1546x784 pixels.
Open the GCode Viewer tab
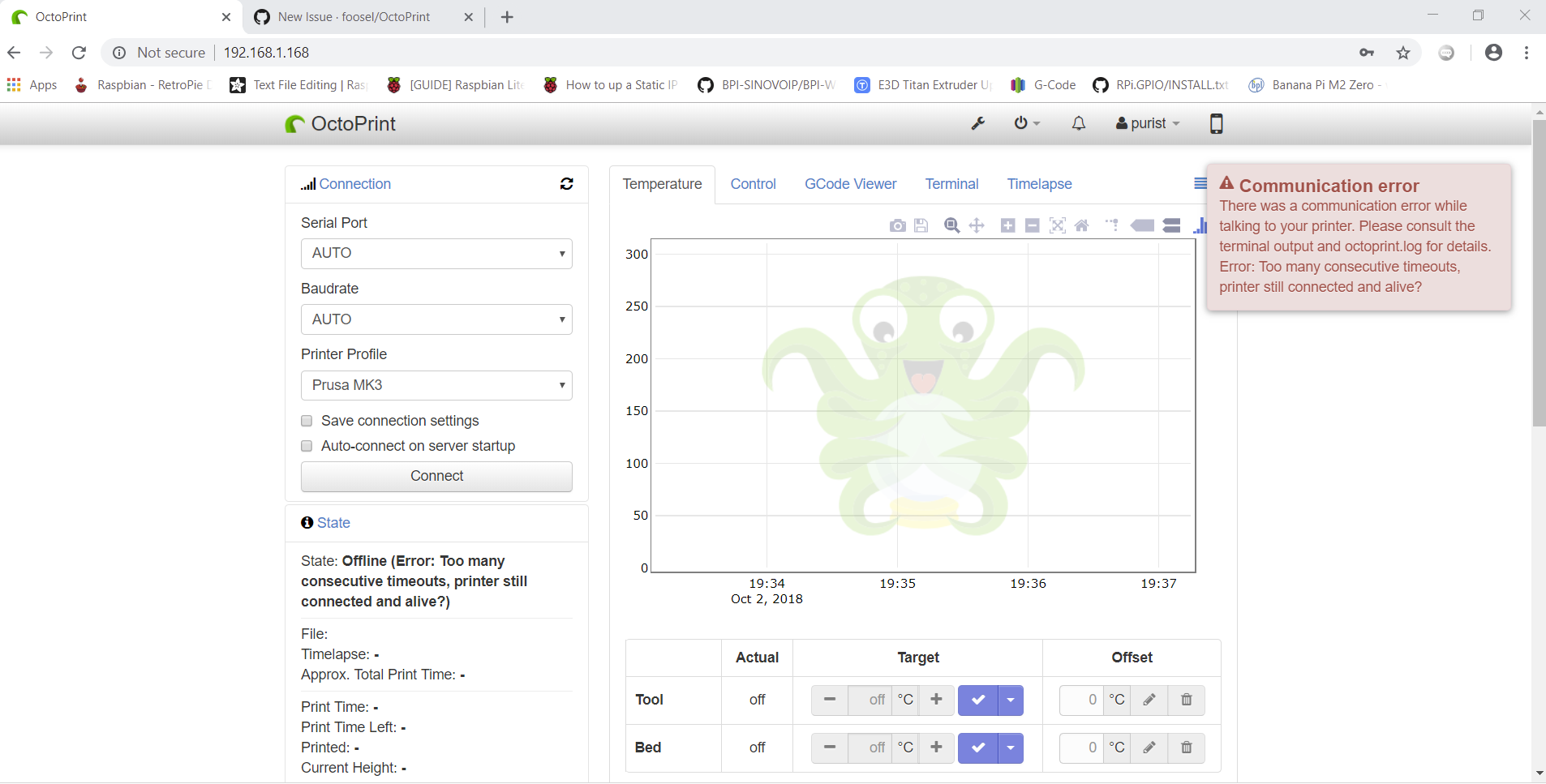(850, 184)
